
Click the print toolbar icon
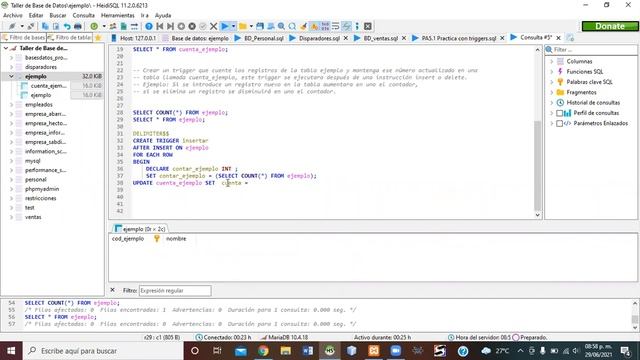78,26
